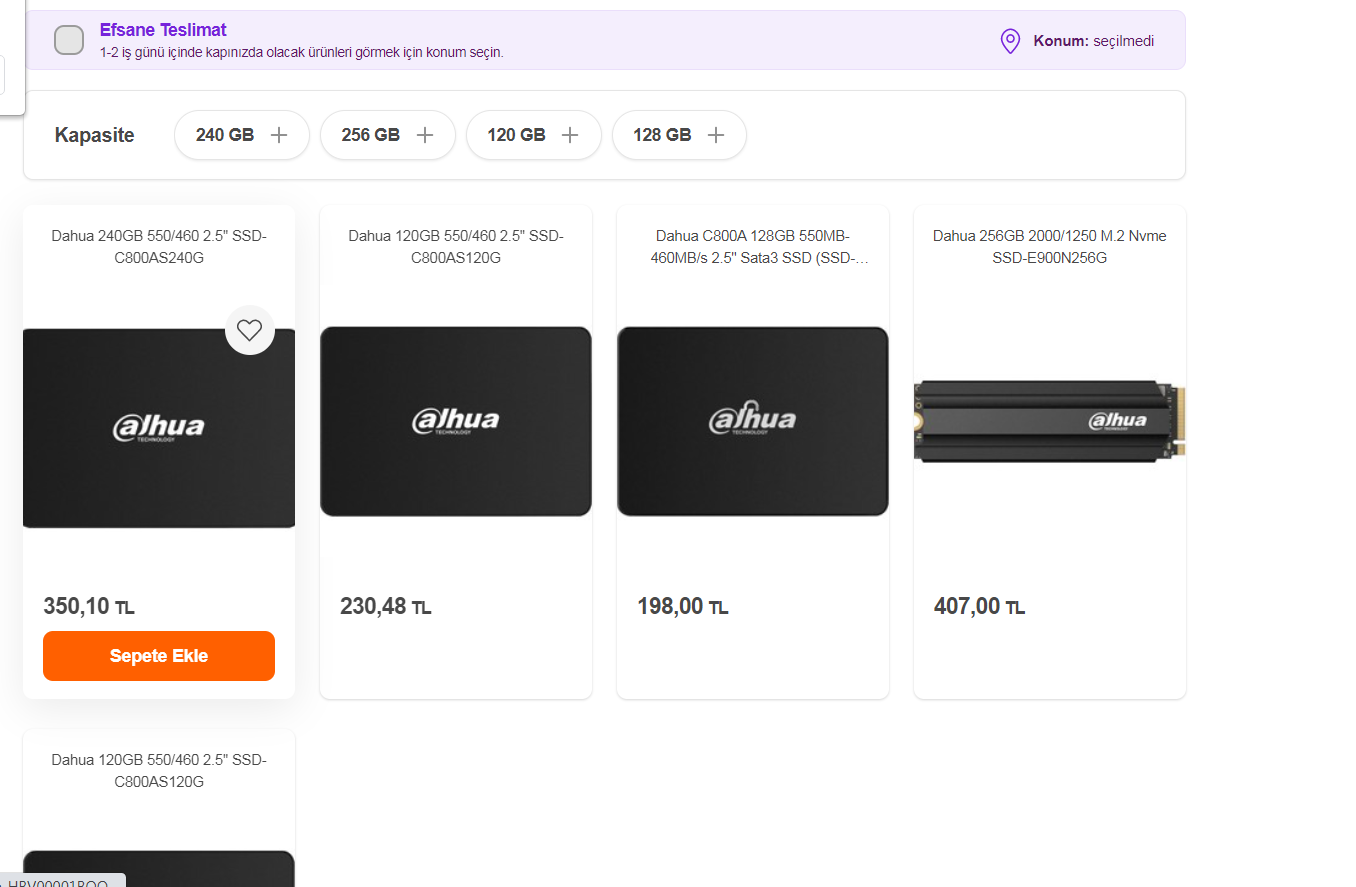Screen dimensions: 1356x887
Task: Add the 256 GB capacity filter plus icon
Action: tap(425, 135)
